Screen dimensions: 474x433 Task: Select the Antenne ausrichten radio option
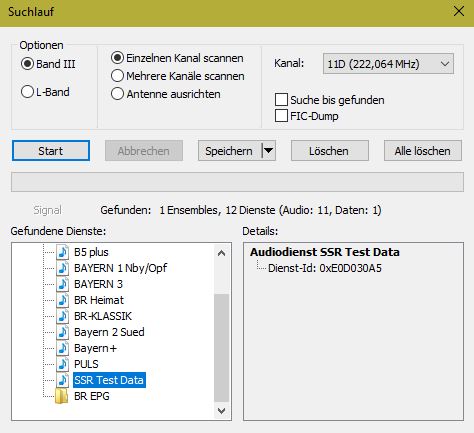coord(117,94)
